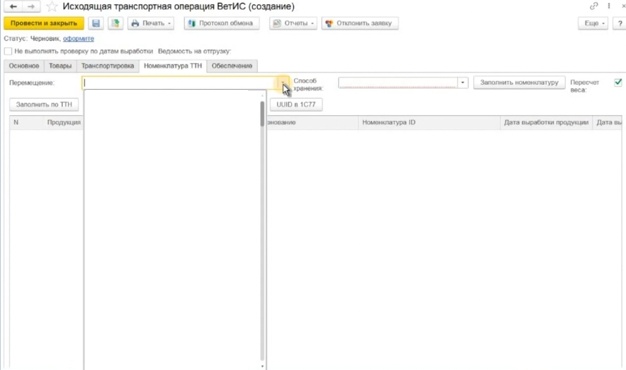
Task: Switch to the Товары tab
Action: click(x=60, y=66)
